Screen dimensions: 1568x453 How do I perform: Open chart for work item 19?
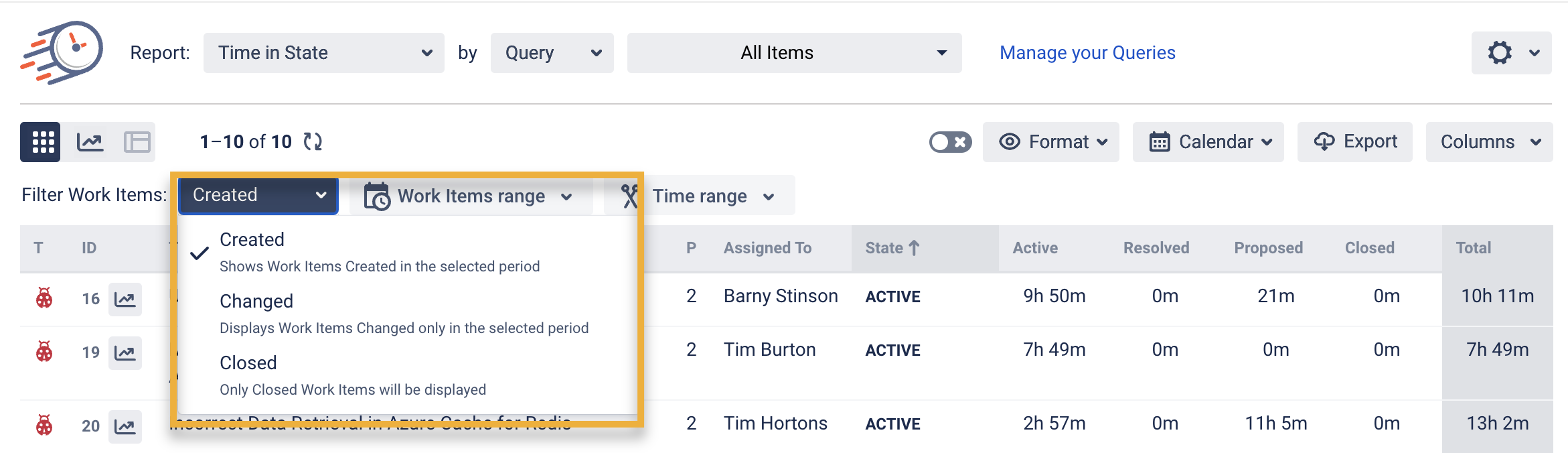[x=125, y=352]
